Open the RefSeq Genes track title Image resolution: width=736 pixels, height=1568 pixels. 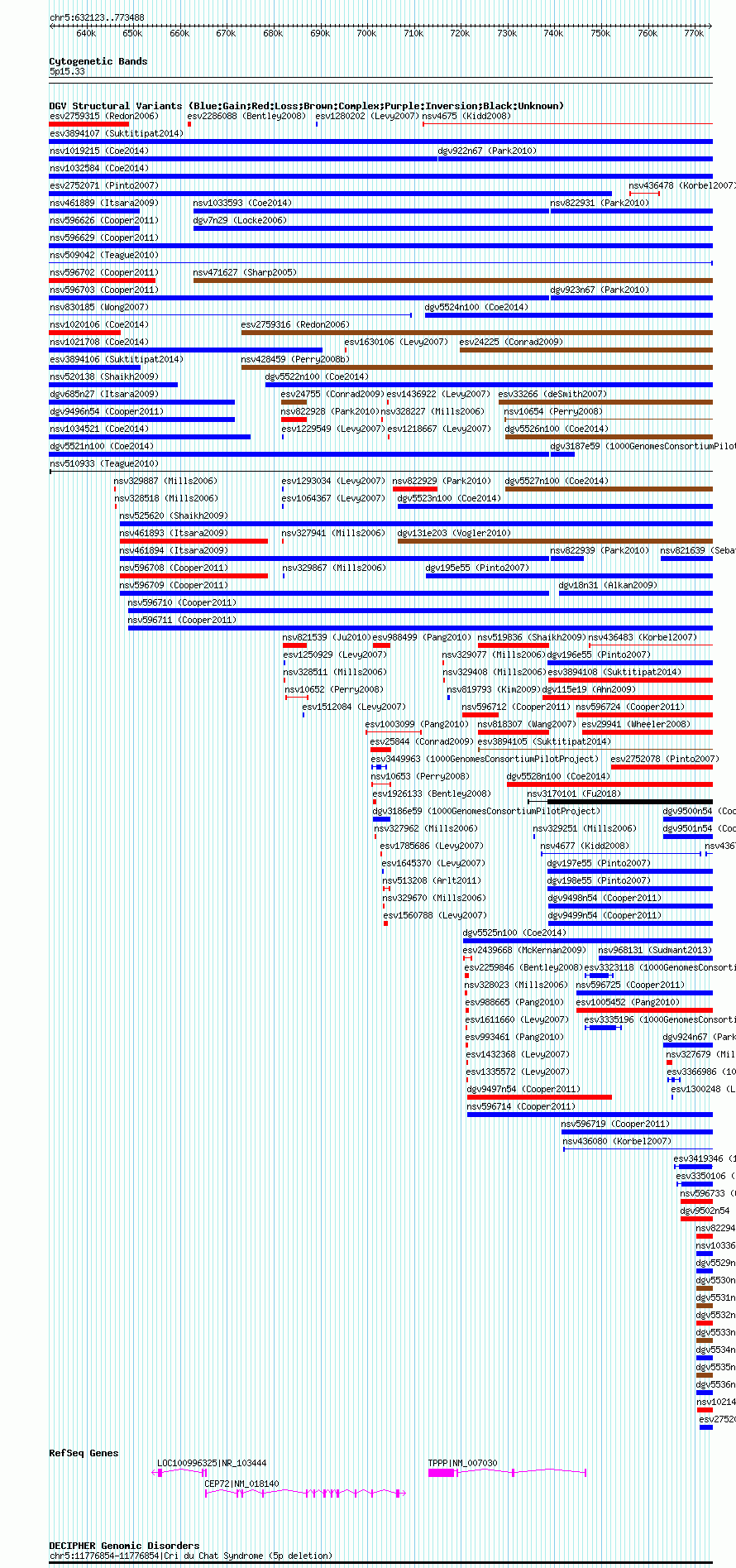[84, 1453]
